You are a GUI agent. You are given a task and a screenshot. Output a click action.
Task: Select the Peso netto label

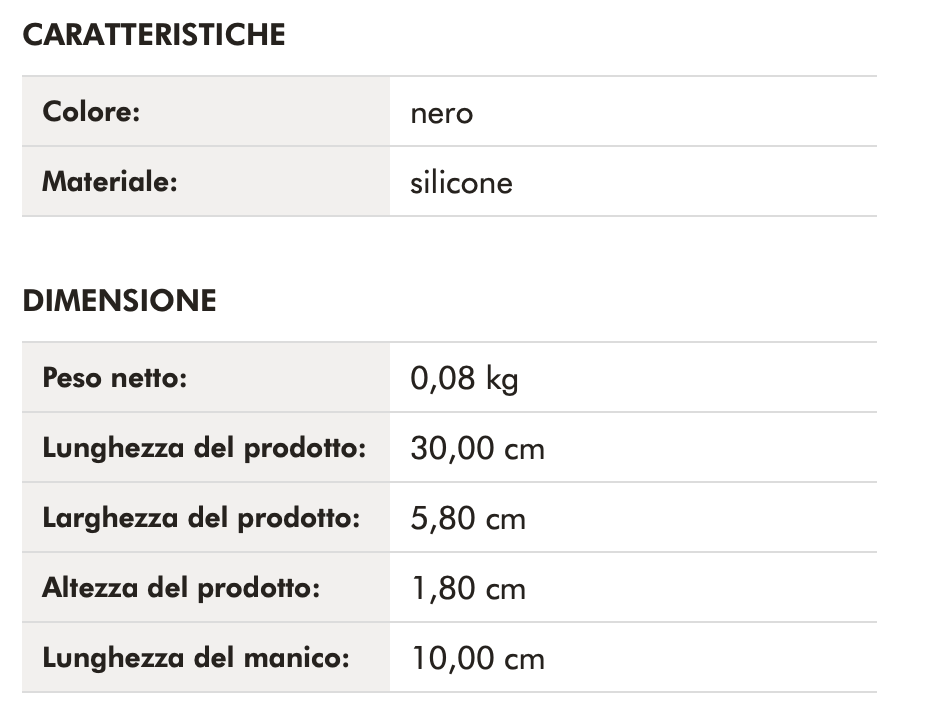click(x=115, y=378)
